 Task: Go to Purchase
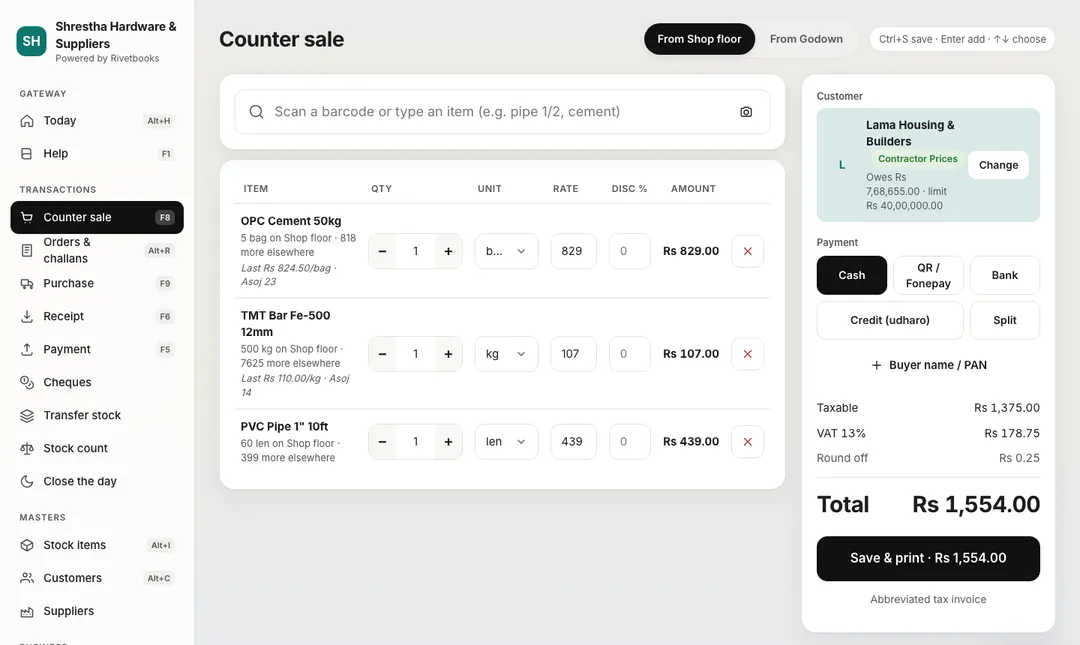click(x=97, y=283)
